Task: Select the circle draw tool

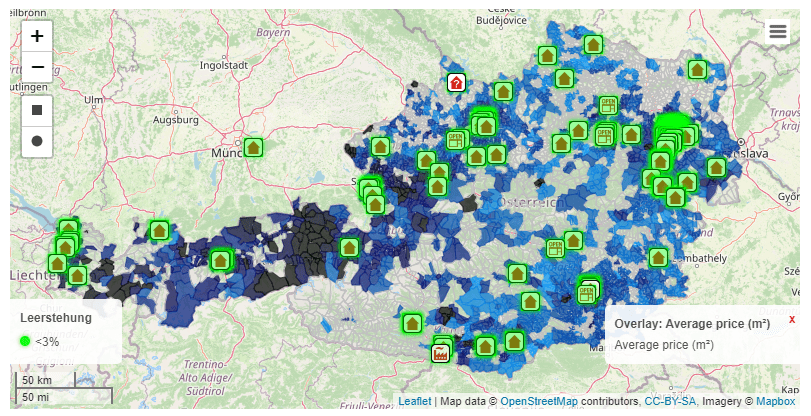Action: point(37,141)
